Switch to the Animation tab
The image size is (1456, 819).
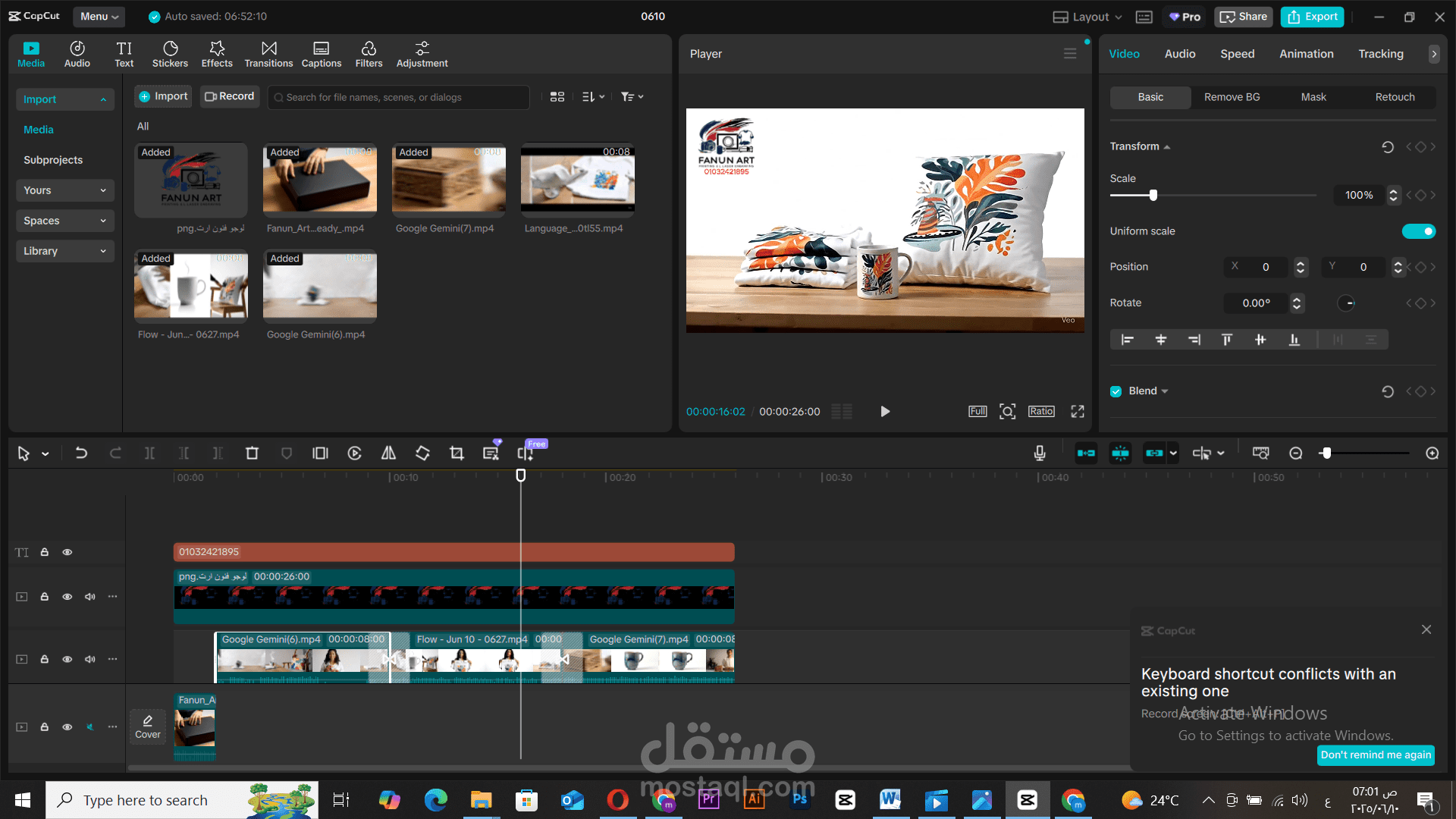pyautogui.click(x=1306, y=54)
